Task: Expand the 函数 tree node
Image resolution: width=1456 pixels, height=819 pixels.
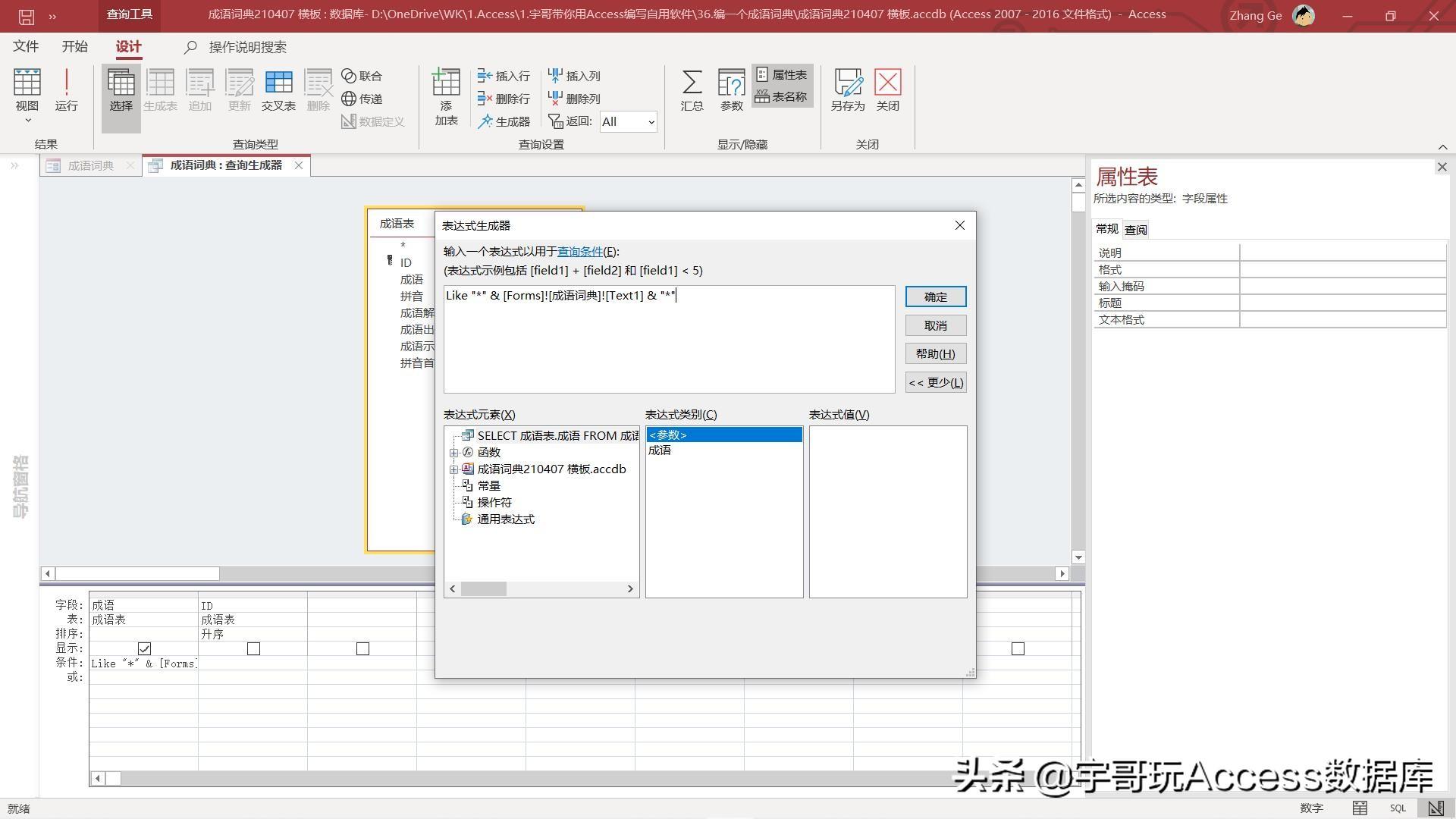Action: tap(453, 453)
